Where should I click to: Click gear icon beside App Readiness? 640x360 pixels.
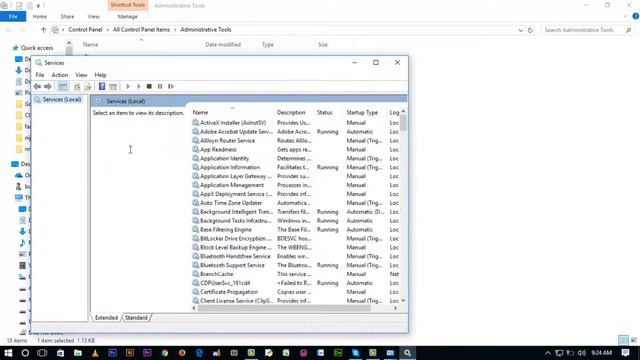(196, 149)
